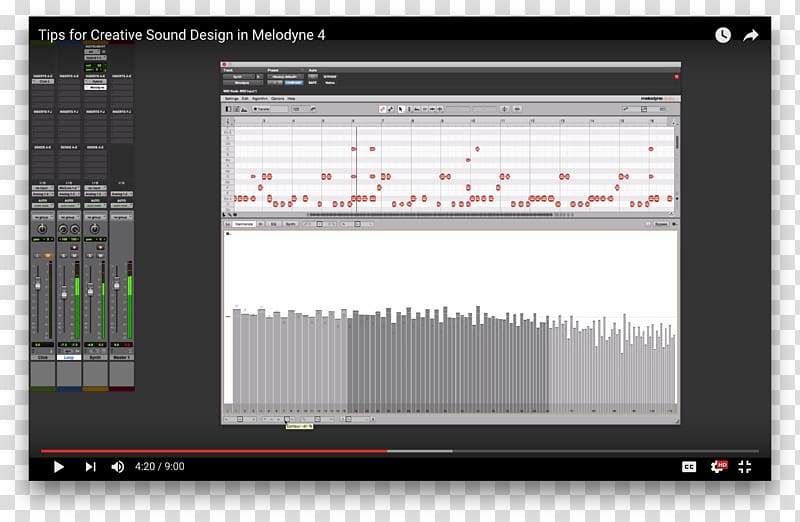Click the 4:20 / 9:00 time display
Screen dimensions: 800x522
coord(160,466)
